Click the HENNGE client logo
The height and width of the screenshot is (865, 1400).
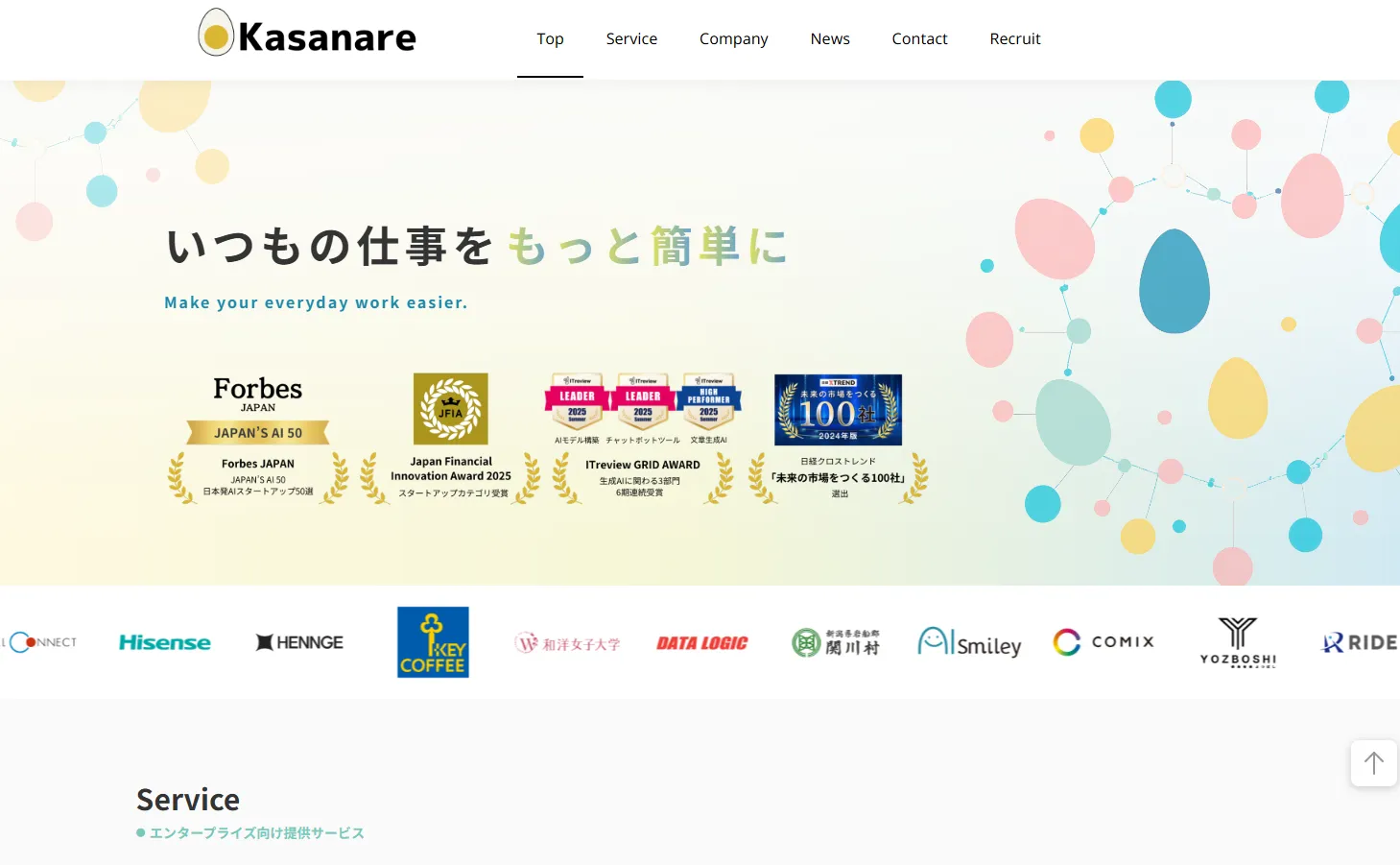(299, 642)
